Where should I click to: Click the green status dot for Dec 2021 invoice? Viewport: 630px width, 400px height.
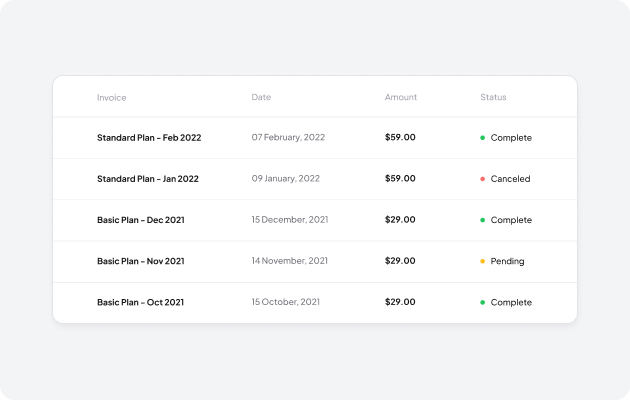coord(483,220)
